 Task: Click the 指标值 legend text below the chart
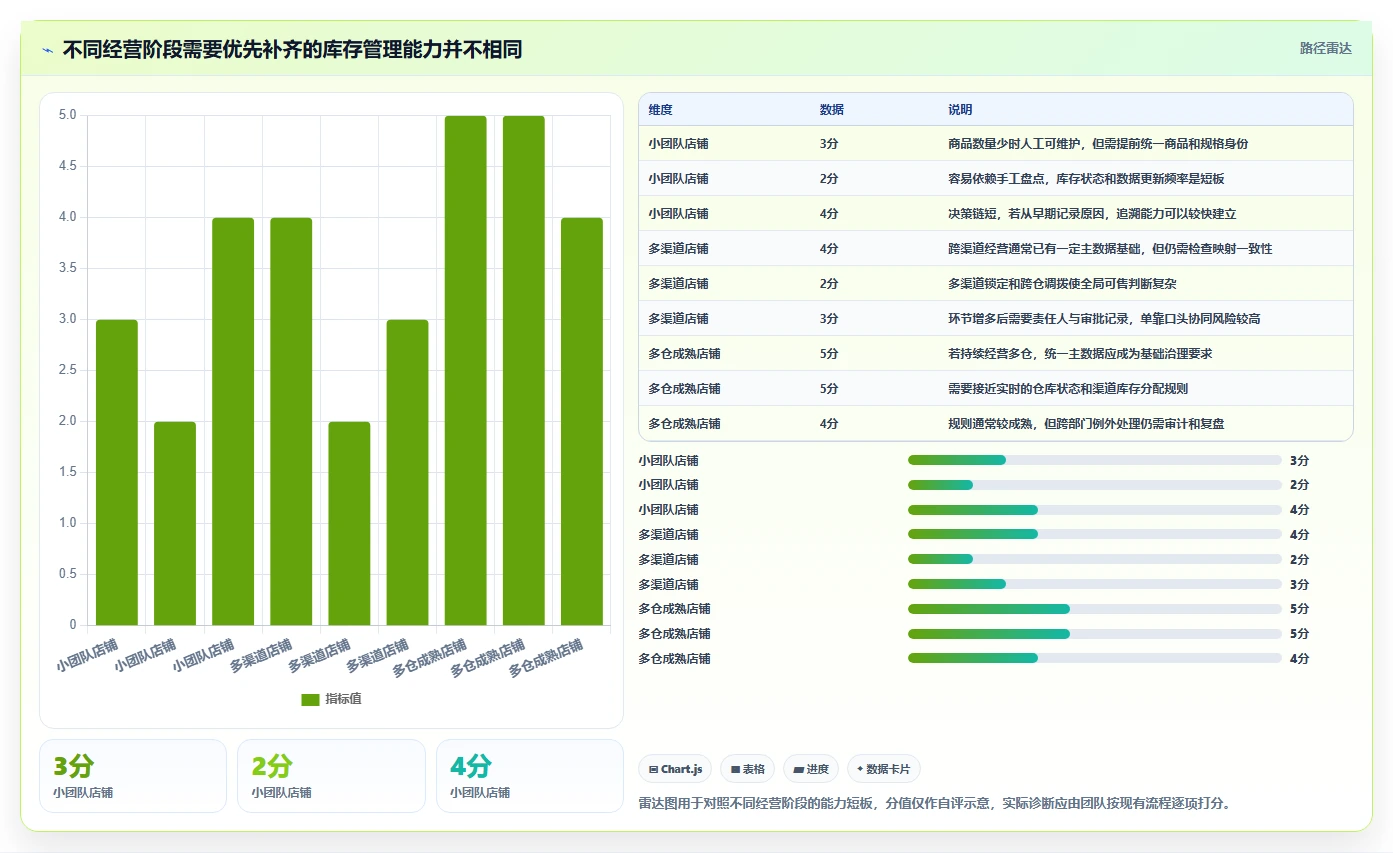(x=343, y=699)
